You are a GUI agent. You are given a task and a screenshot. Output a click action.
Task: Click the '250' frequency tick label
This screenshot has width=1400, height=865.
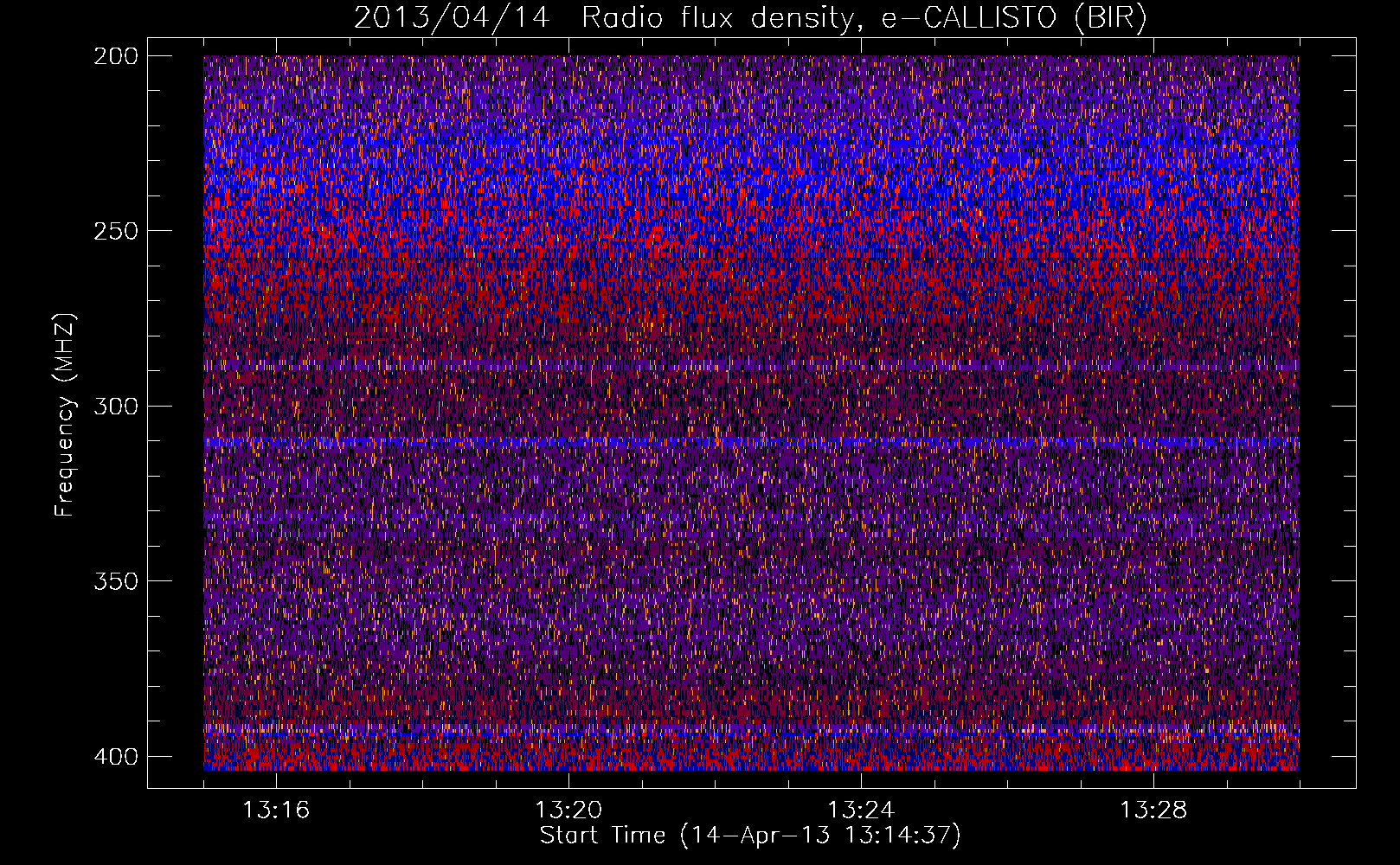coord(115,231)
